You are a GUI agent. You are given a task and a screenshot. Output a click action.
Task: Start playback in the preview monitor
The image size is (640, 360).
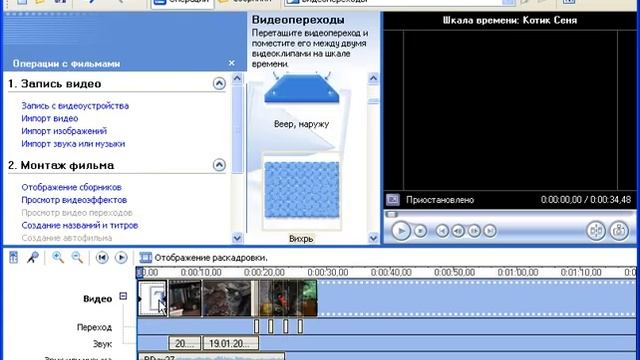pos(401,231)
